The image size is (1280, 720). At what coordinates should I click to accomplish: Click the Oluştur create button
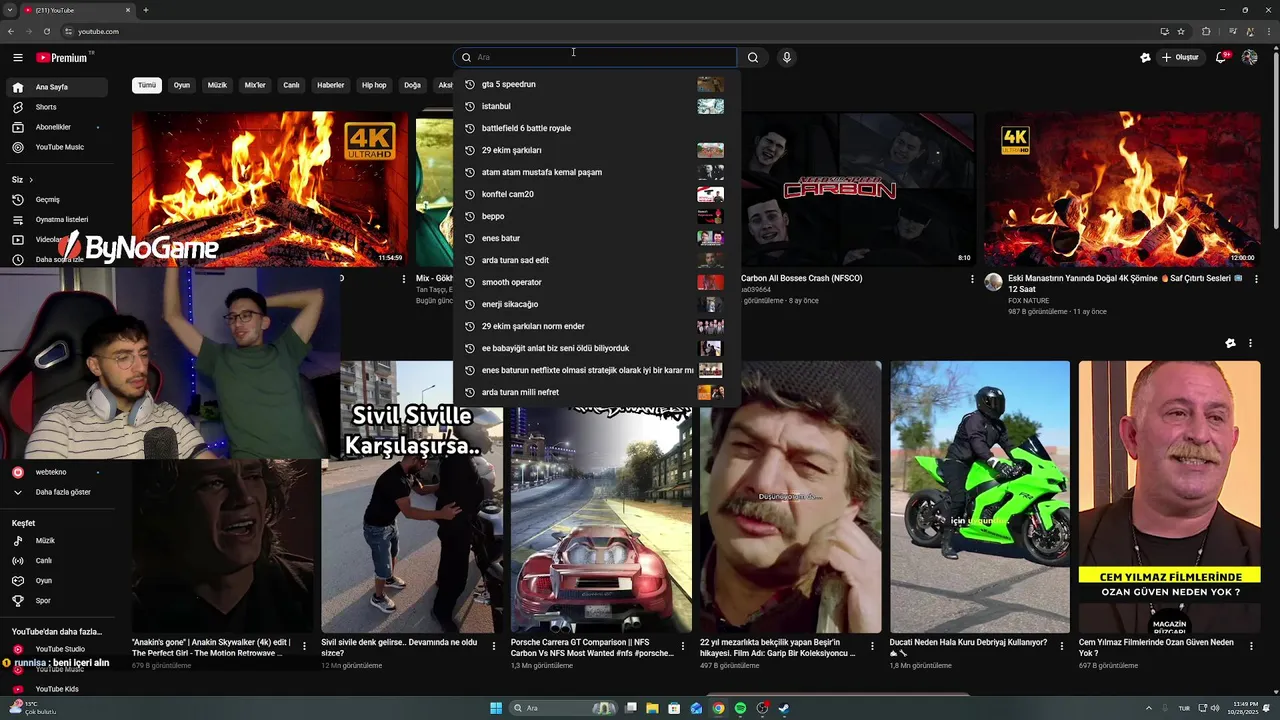[1180, 58]
